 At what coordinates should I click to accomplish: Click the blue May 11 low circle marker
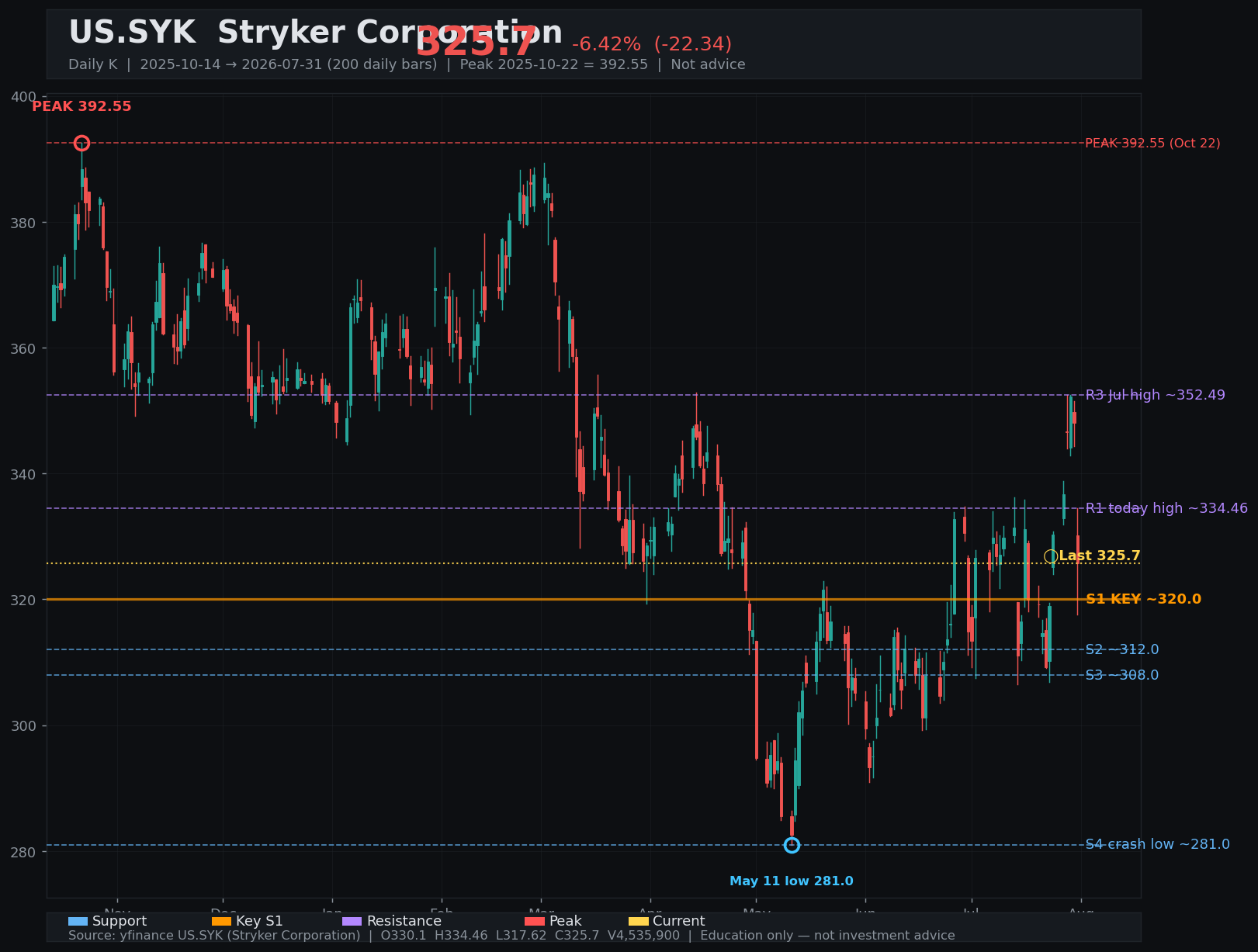[x=792, y=845]
